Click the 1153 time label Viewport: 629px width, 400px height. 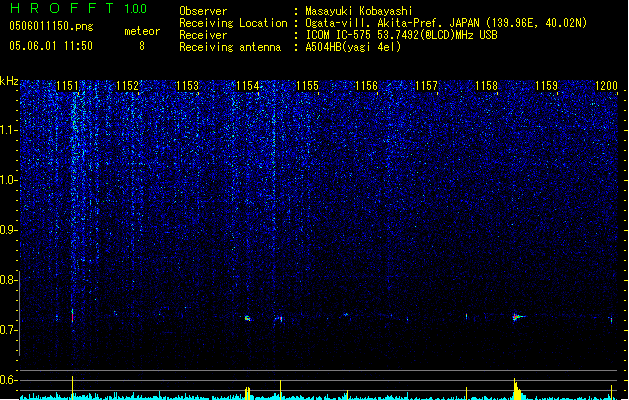coord(187,86)
